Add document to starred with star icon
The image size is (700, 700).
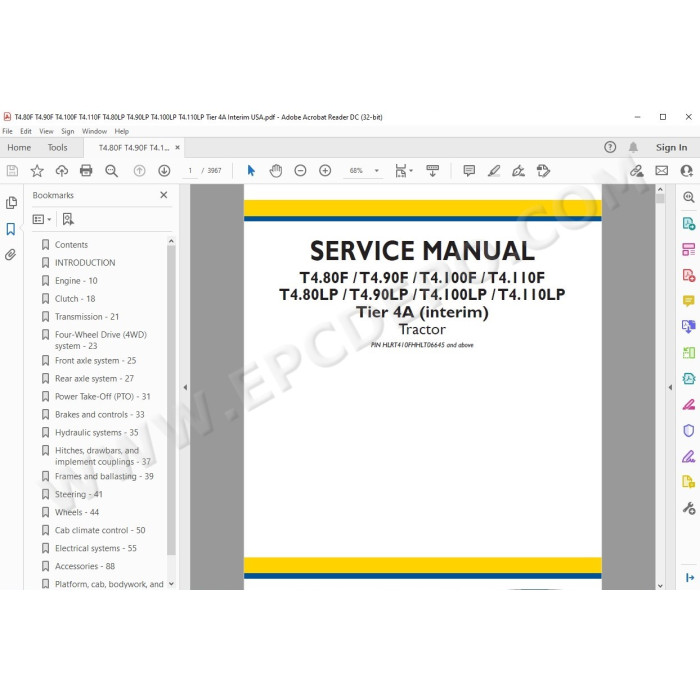point(37,171)
